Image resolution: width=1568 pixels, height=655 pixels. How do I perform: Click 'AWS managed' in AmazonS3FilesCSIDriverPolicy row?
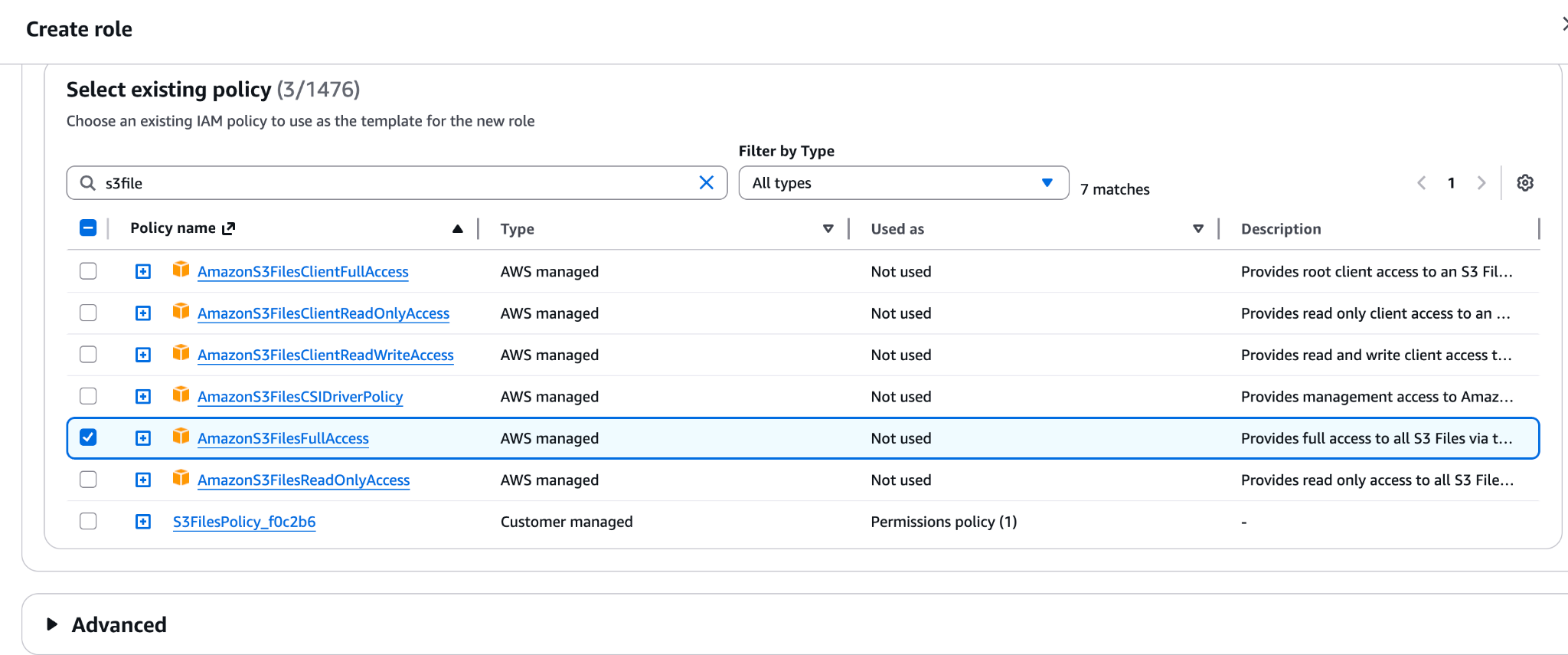[x=550, y=396]
